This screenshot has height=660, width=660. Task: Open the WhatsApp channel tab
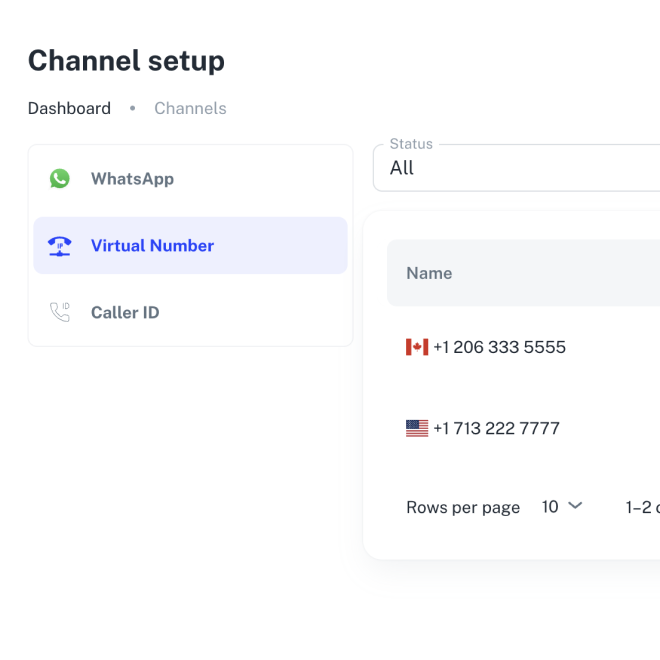pos(190,179)
